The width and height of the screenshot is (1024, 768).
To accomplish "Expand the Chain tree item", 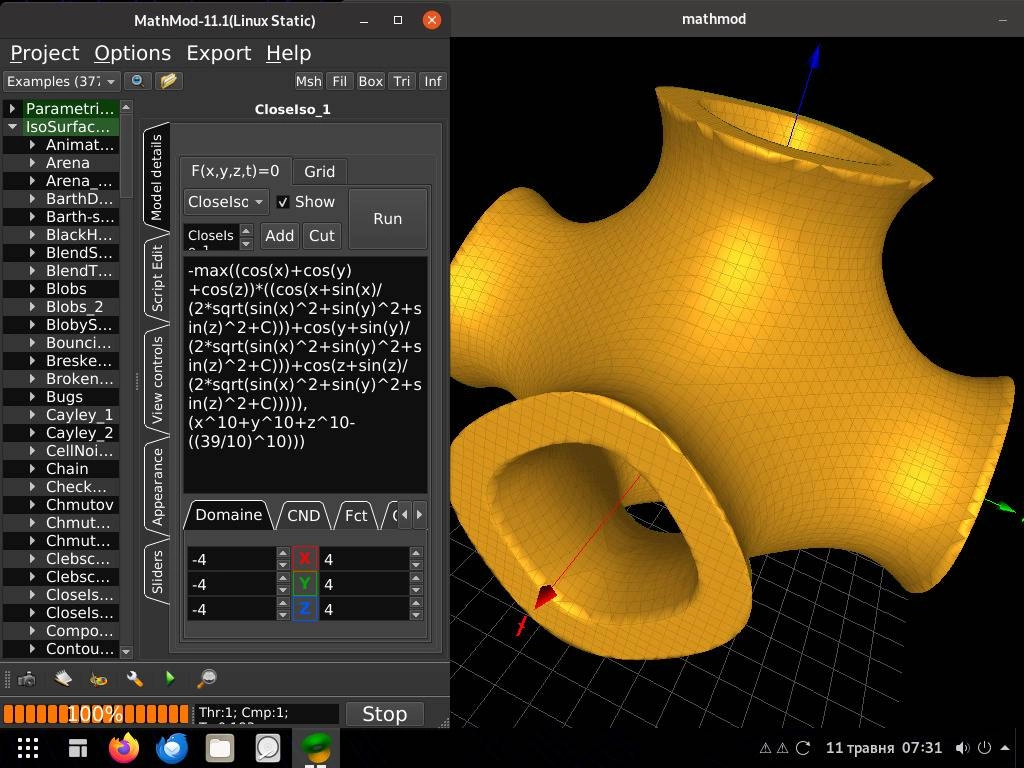I will point(32,469).
